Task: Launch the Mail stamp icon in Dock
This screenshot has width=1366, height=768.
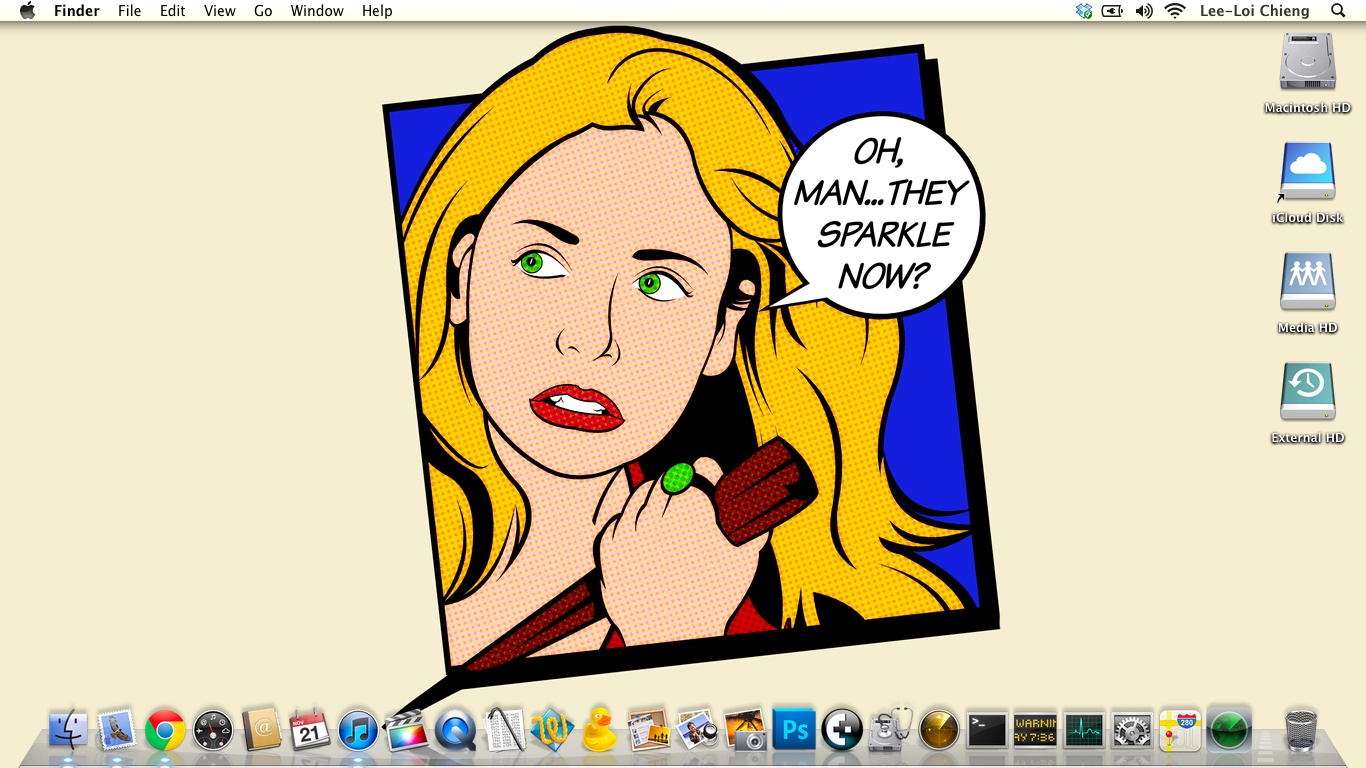Action: point(117,730)
